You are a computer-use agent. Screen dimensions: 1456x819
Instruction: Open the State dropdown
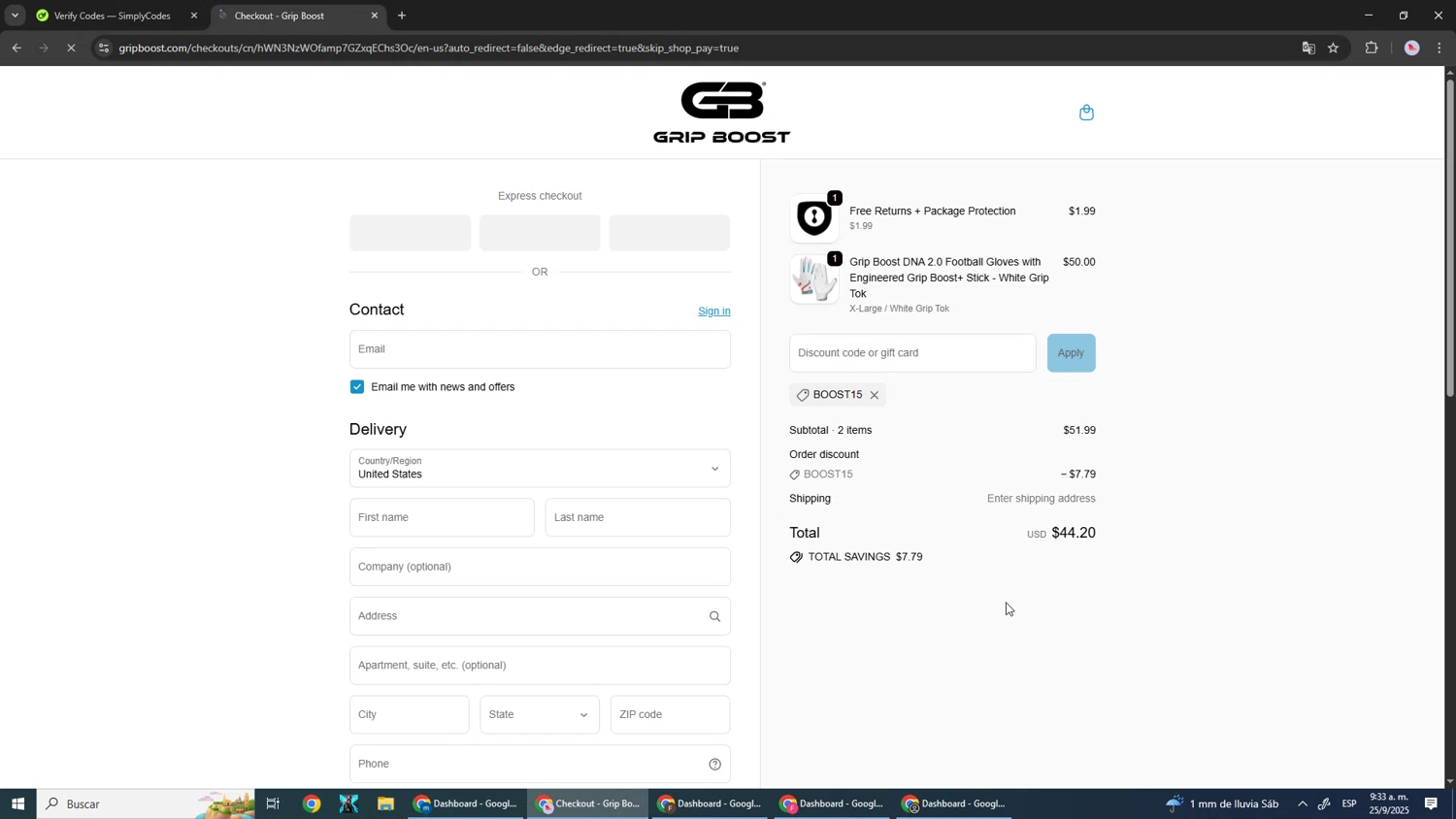pos(540,715)
